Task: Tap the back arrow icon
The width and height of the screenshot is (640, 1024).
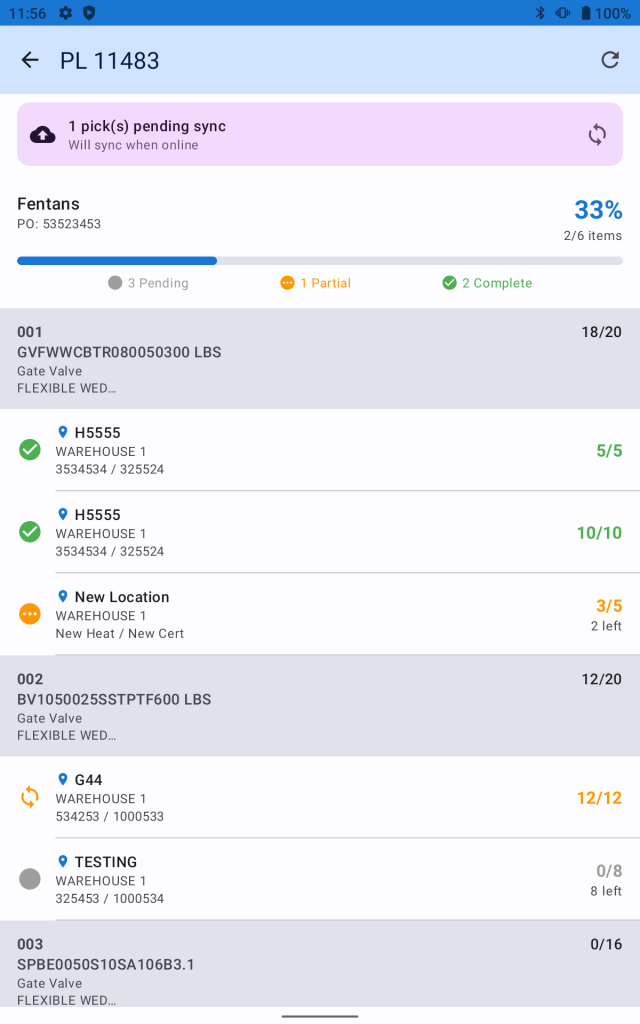Action: pyautogui.click(x=30, y=60)
